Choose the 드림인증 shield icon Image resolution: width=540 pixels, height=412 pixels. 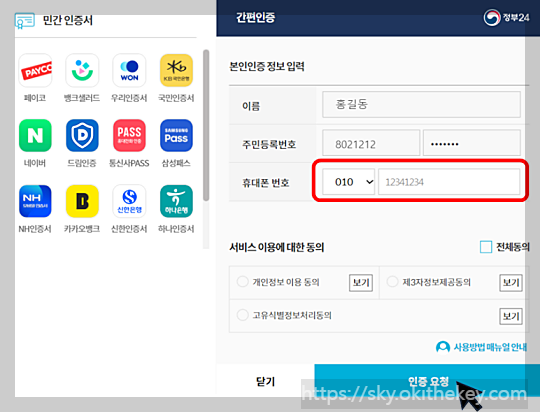point(82,135)
